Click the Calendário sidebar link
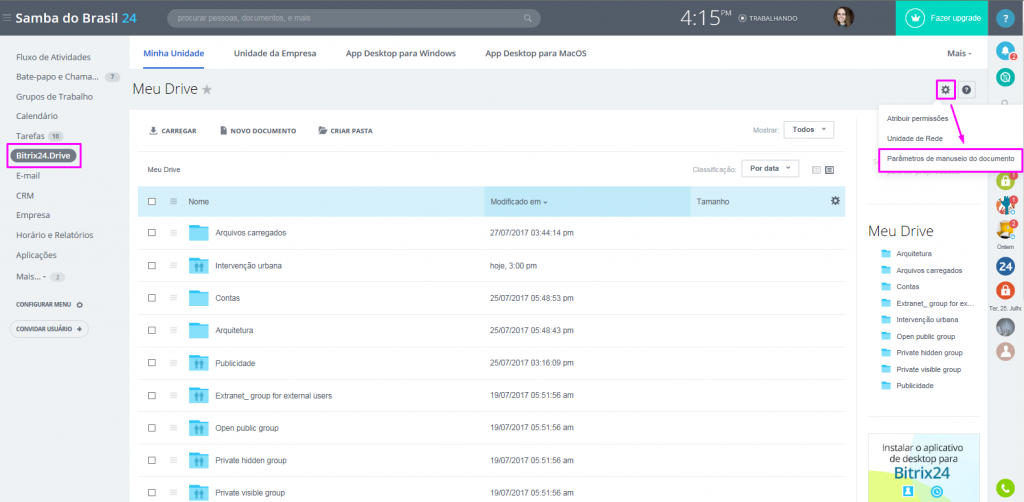This screenshot has width=1024, height=502. [37, 116]
